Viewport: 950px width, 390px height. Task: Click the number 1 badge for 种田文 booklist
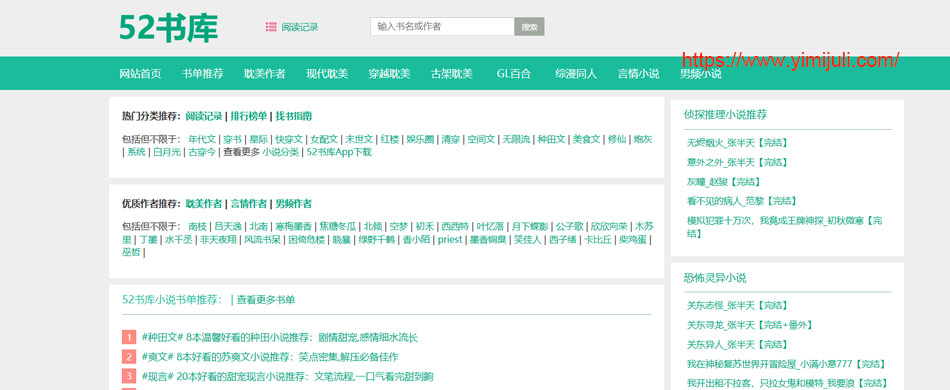pyautogui.click(x=128, y=337)
